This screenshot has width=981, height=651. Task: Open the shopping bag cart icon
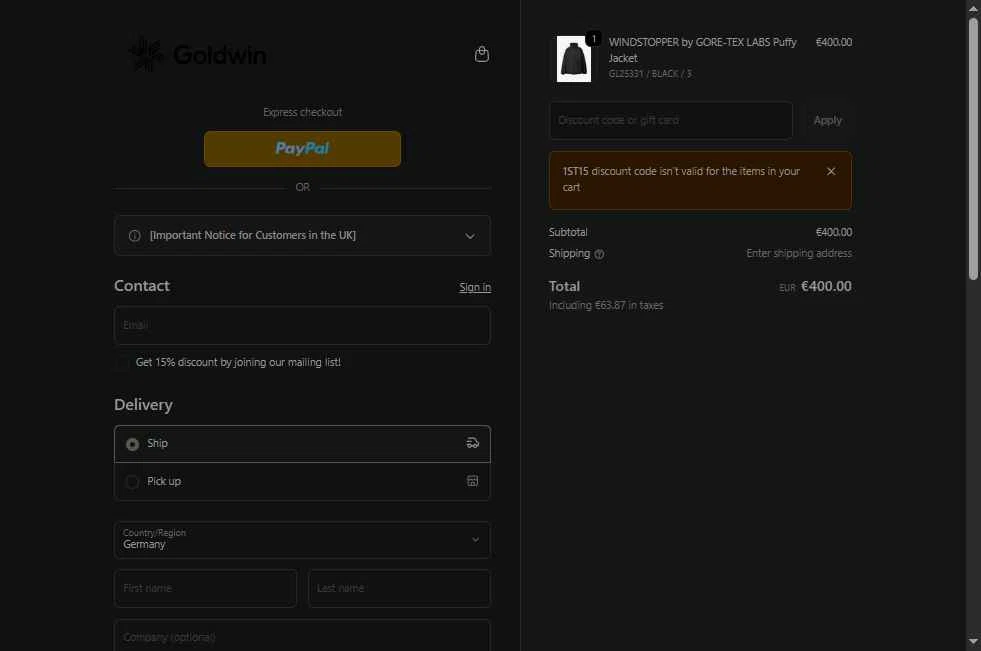pos(482,54)
